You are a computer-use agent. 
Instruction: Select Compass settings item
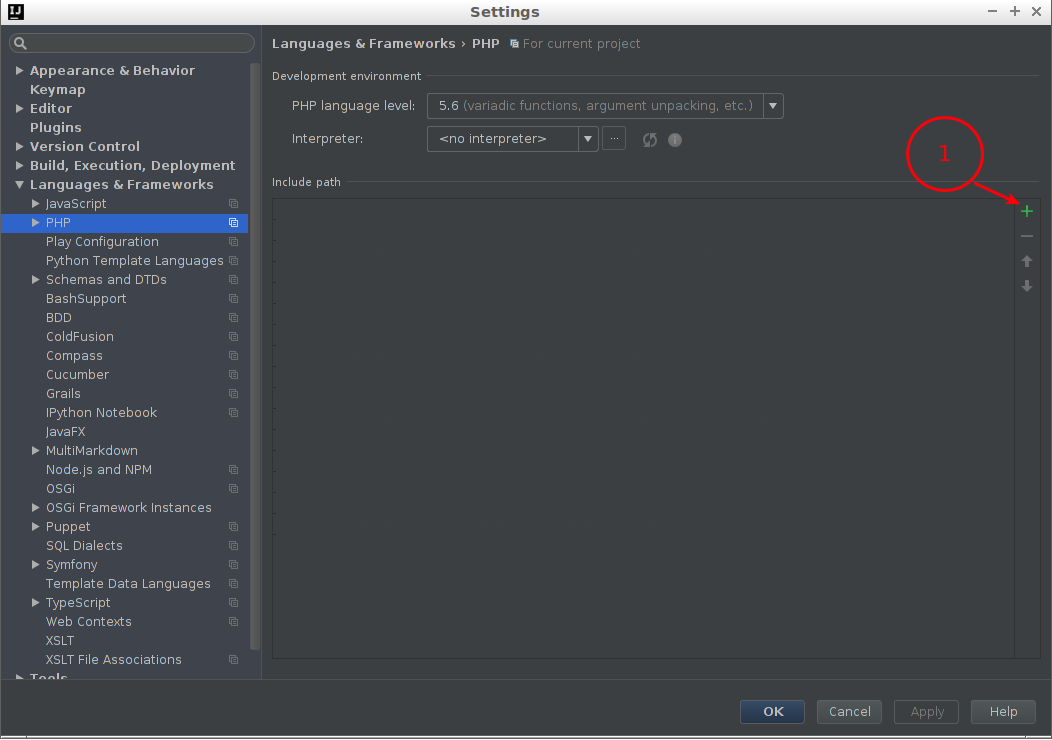74,356
